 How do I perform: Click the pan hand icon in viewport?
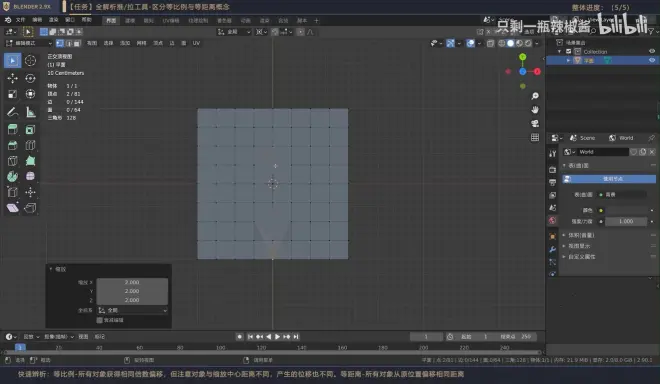click(535, 109)
